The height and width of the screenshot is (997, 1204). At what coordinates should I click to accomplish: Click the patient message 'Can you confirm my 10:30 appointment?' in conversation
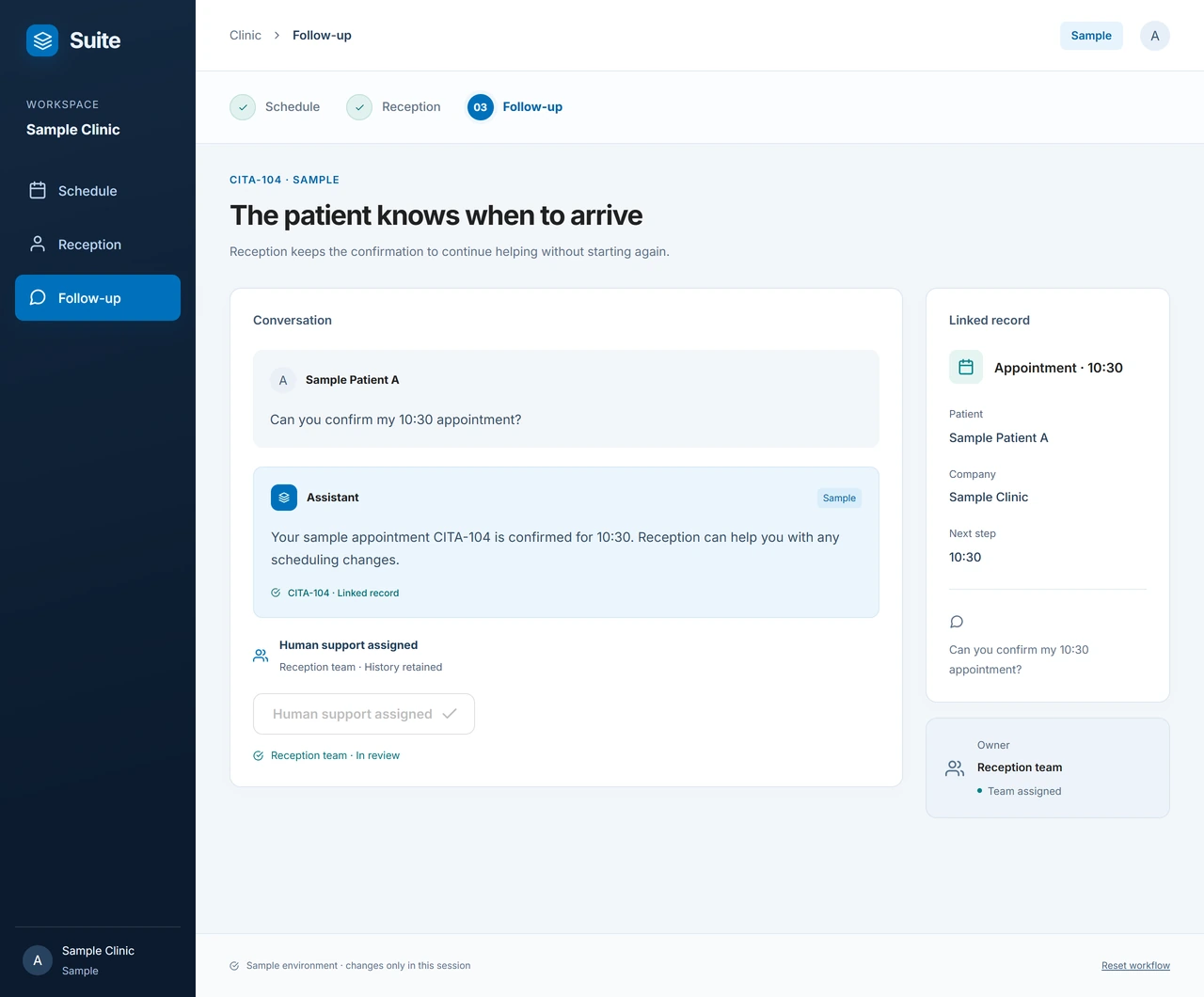pos(395,419)
